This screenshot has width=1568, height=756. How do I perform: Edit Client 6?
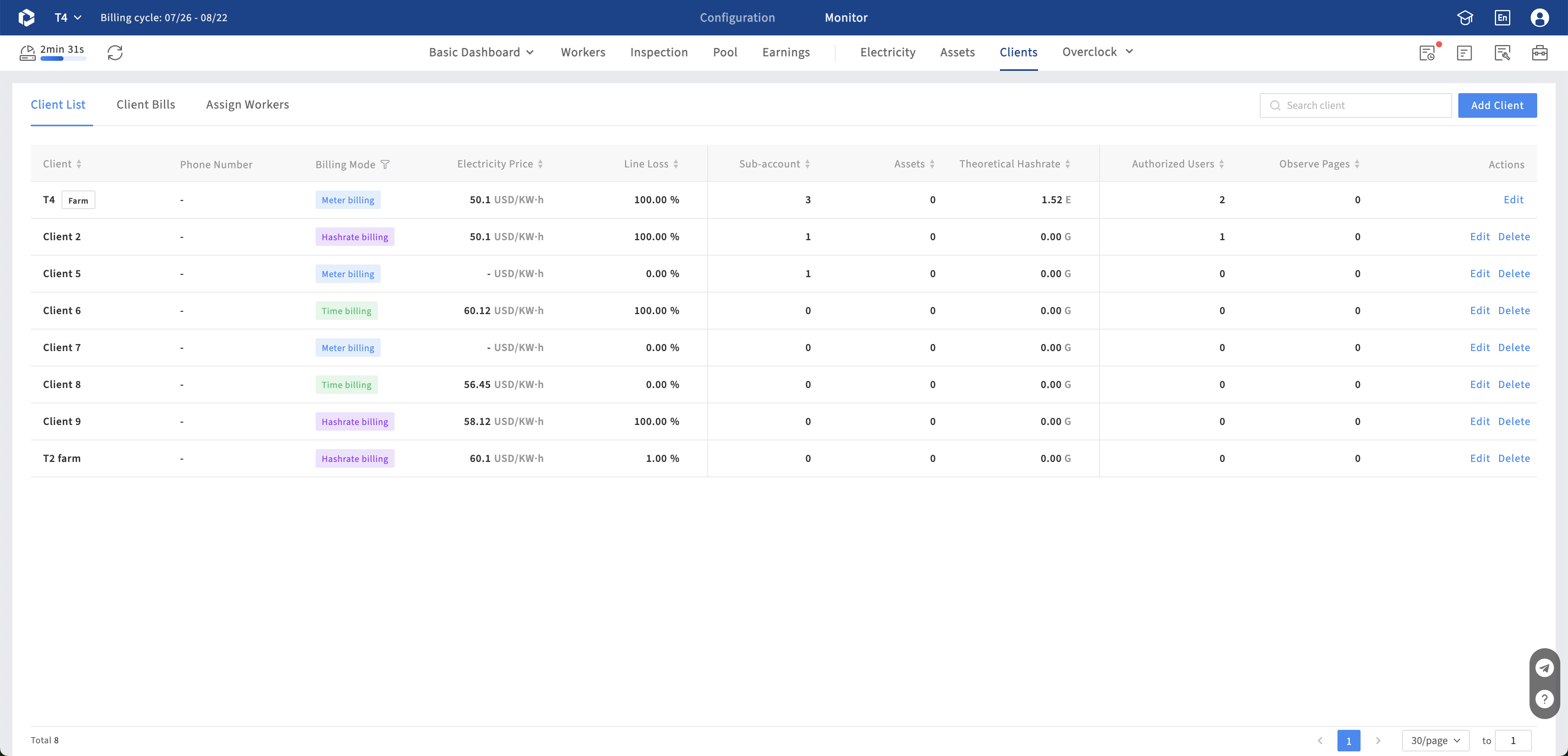[1480, 310]
